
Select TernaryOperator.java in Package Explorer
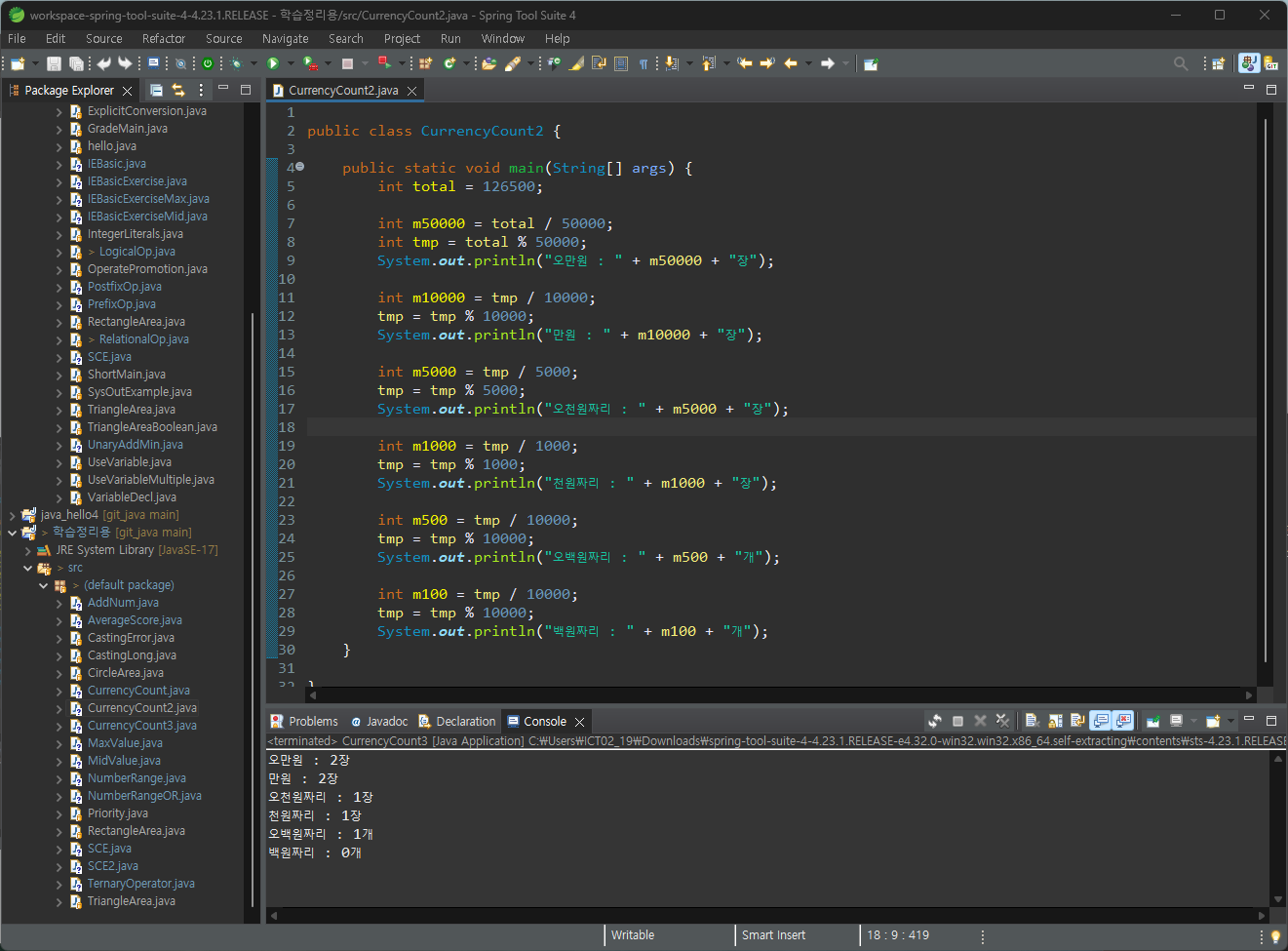tap(140, 884)
